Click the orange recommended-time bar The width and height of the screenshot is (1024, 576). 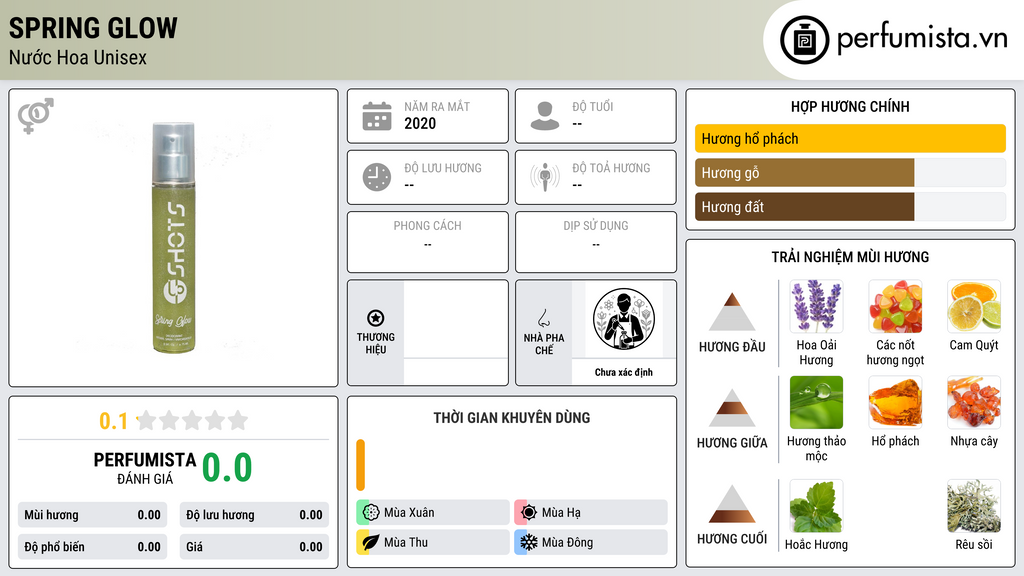tap(360, 465)
